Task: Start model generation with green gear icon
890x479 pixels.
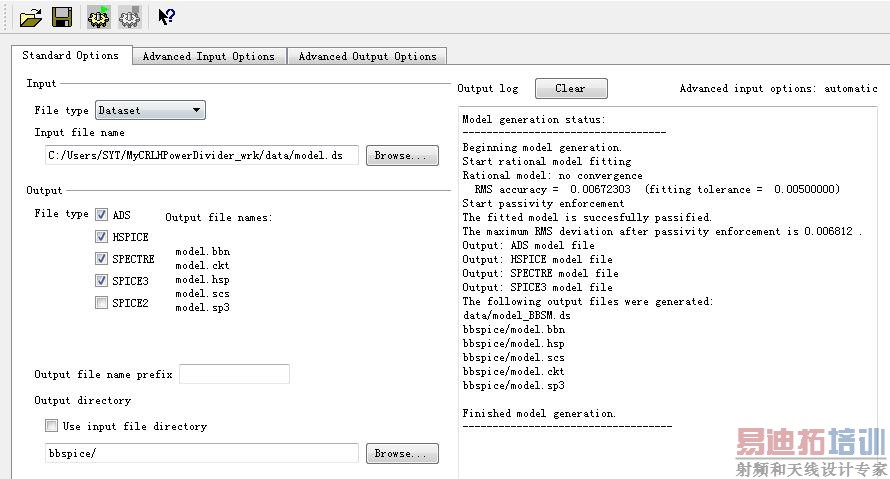Action: [99, 17]
